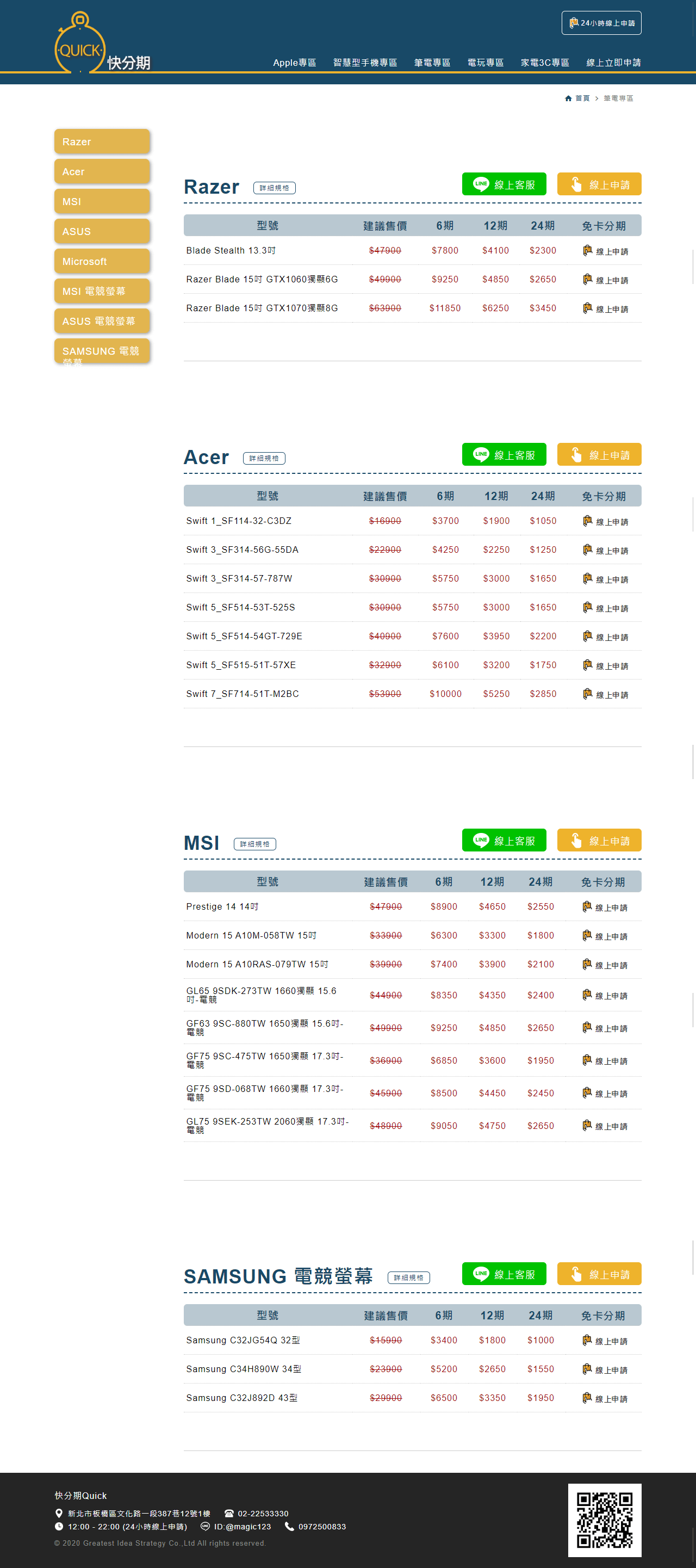Image resolution: width=696 pixels, height=1568 pixels.
Task: Apply online for GF75 9SC-475TW
Action: point(605,1060)
